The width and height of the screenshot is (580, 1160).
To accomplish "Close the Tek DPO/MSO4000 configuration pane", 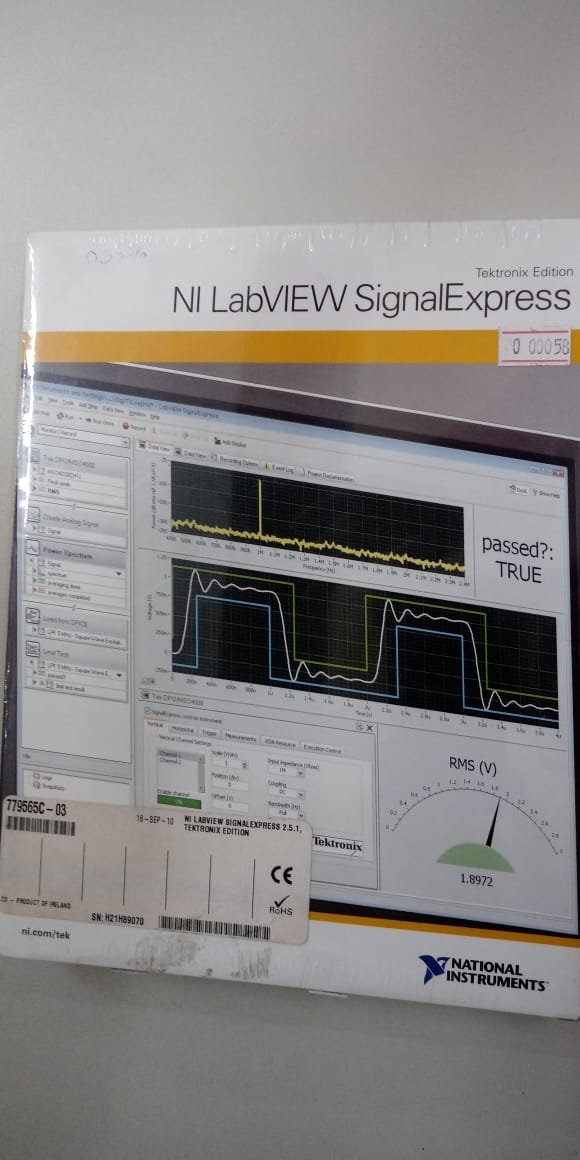I will tap(369, 728).
